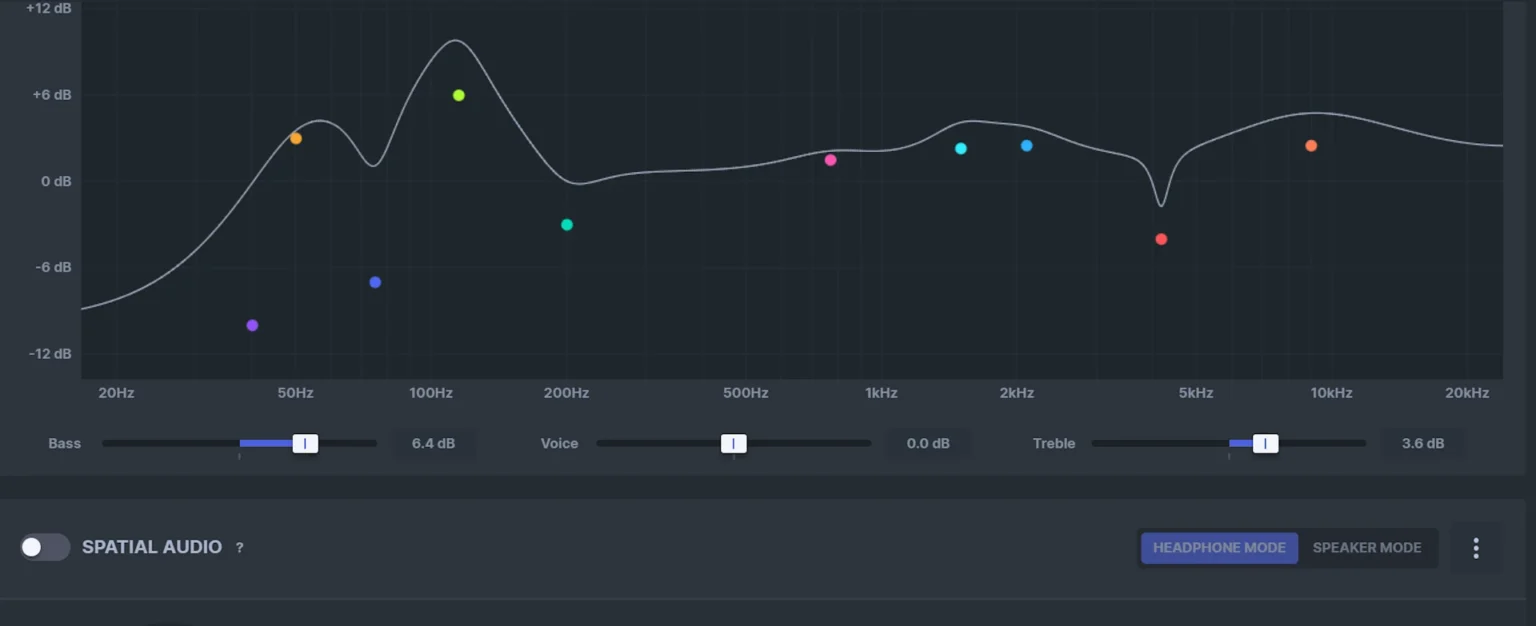Select the blue EQ node around 80Hz
The image size is (1536, 626).
pyautogui.click(x=375, y=282)
